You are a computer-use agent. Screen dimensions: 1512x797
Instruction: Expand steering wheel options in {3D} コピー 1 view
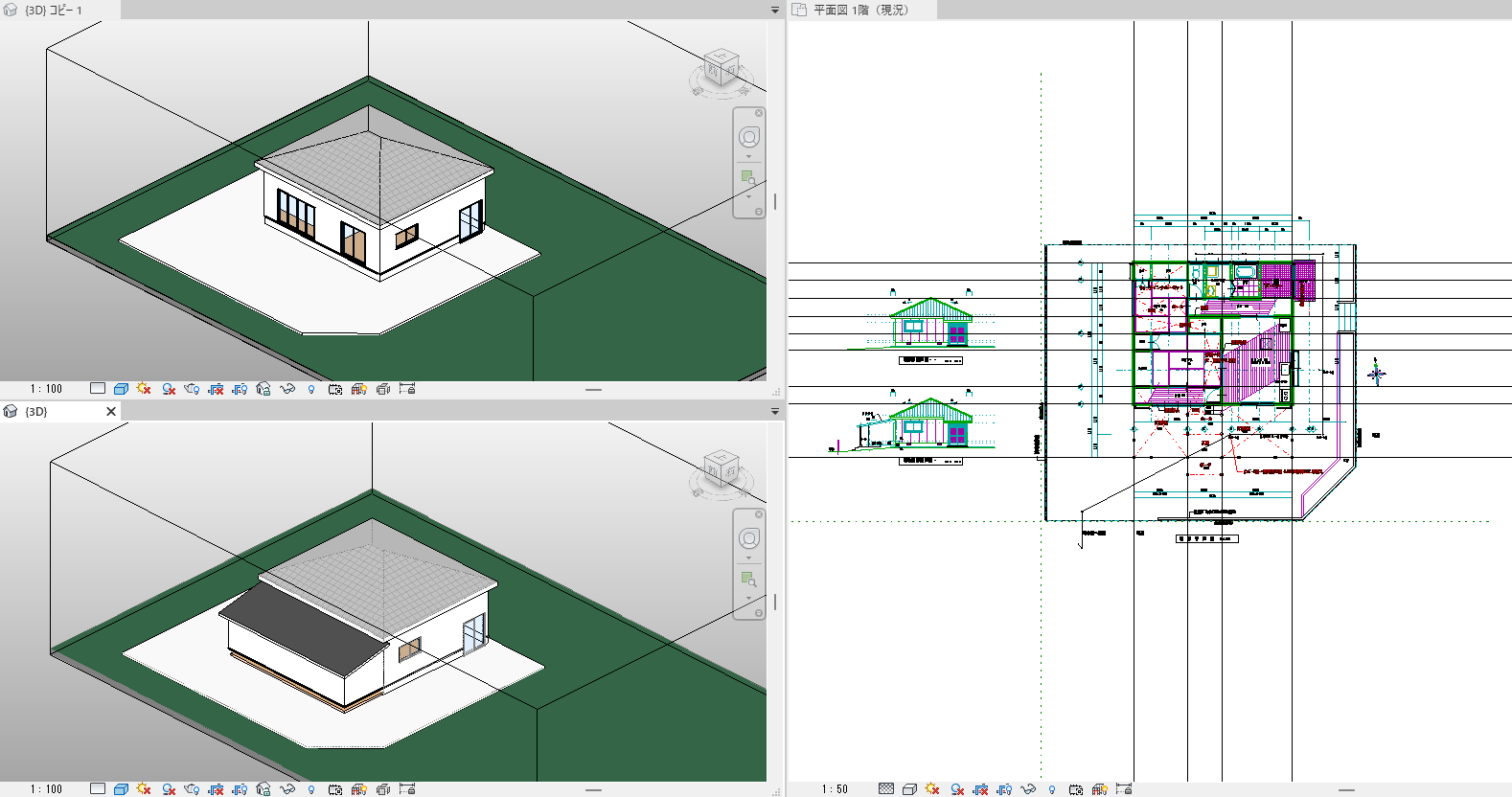[x=749, y=156]
